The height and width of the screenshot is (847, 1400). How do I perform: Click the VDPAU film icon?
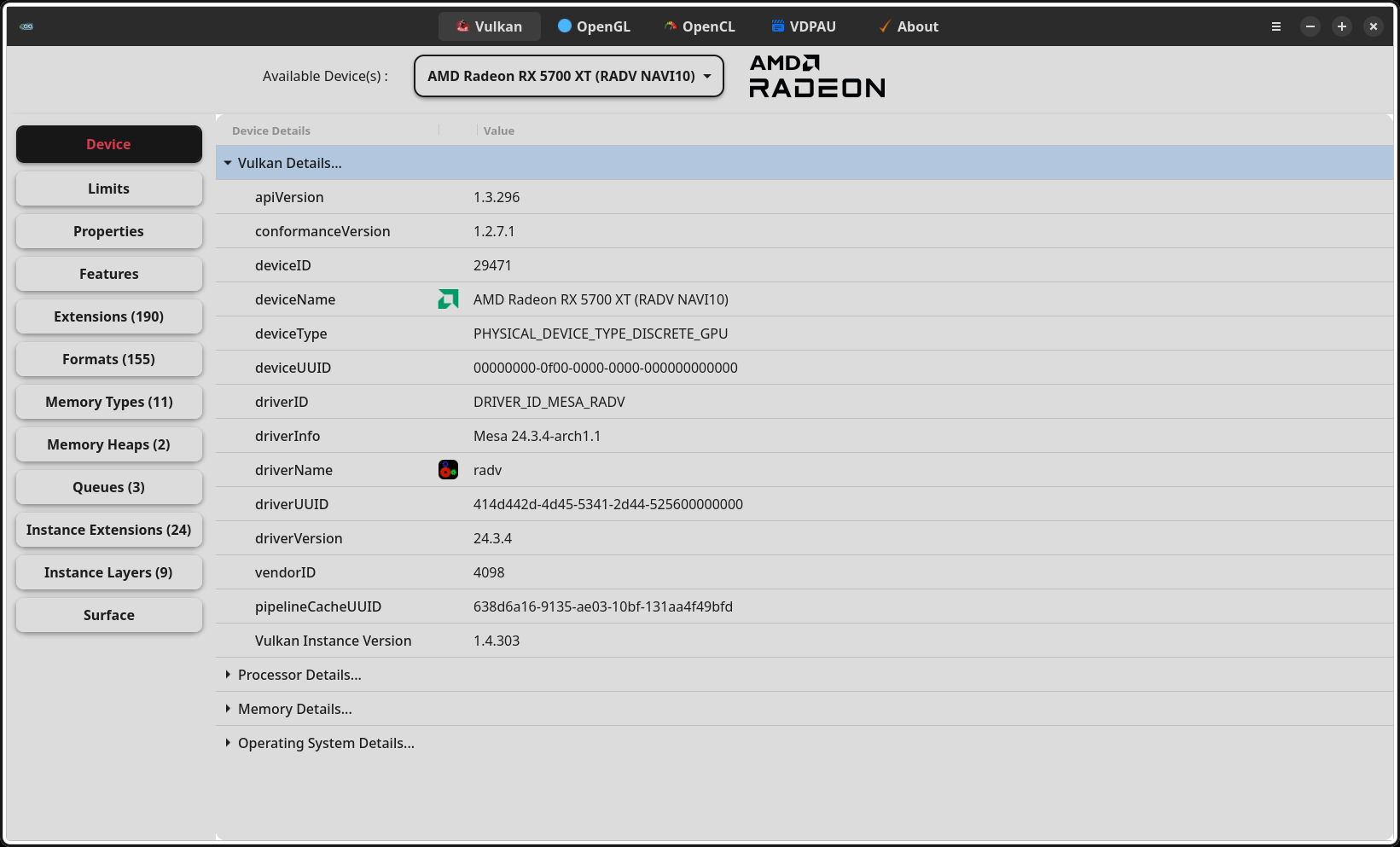777,26
